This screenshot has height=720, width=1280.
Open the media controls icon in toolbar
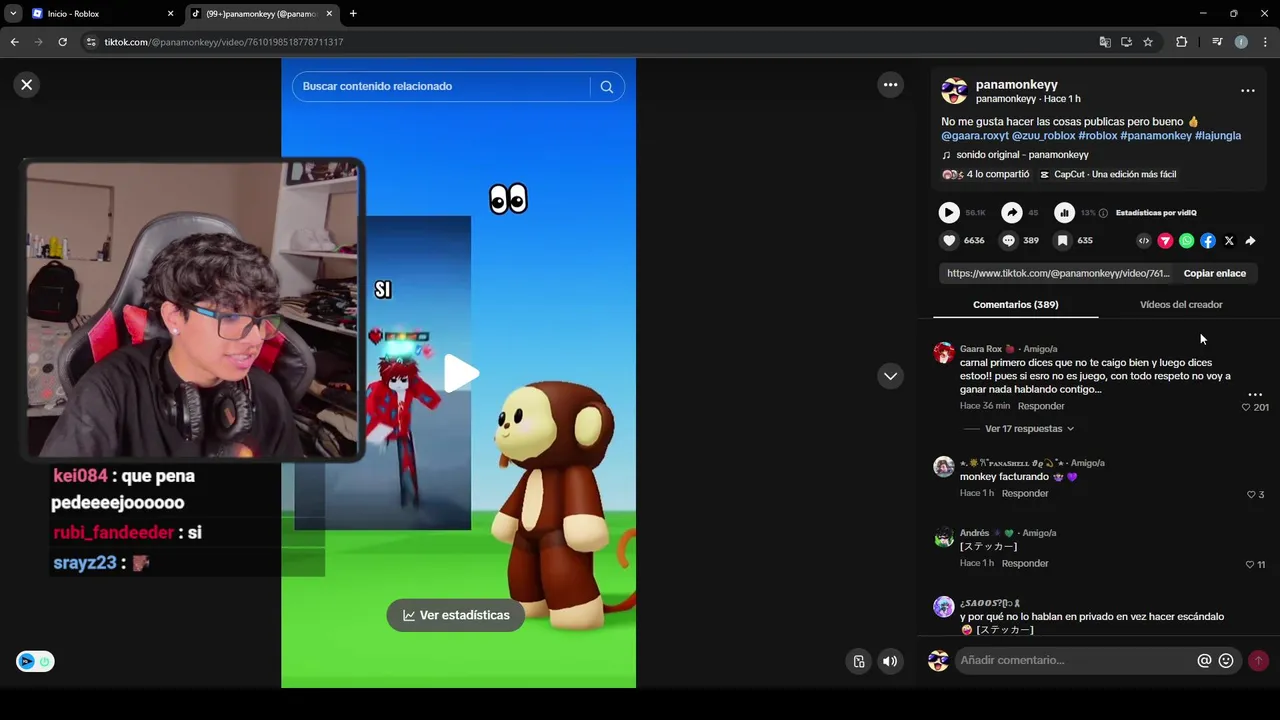coord(1217,42)
